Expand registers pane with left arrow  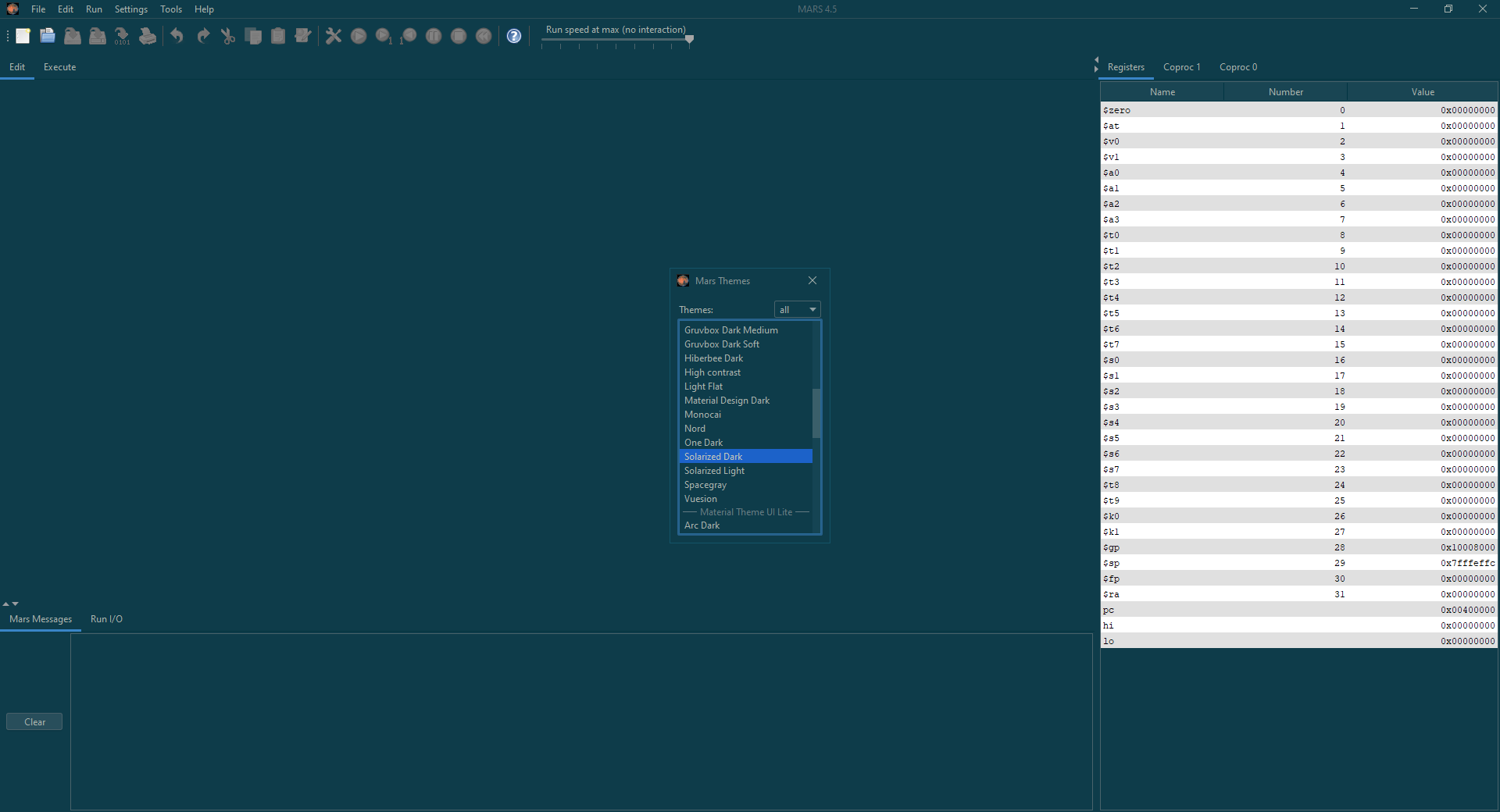1096,59
